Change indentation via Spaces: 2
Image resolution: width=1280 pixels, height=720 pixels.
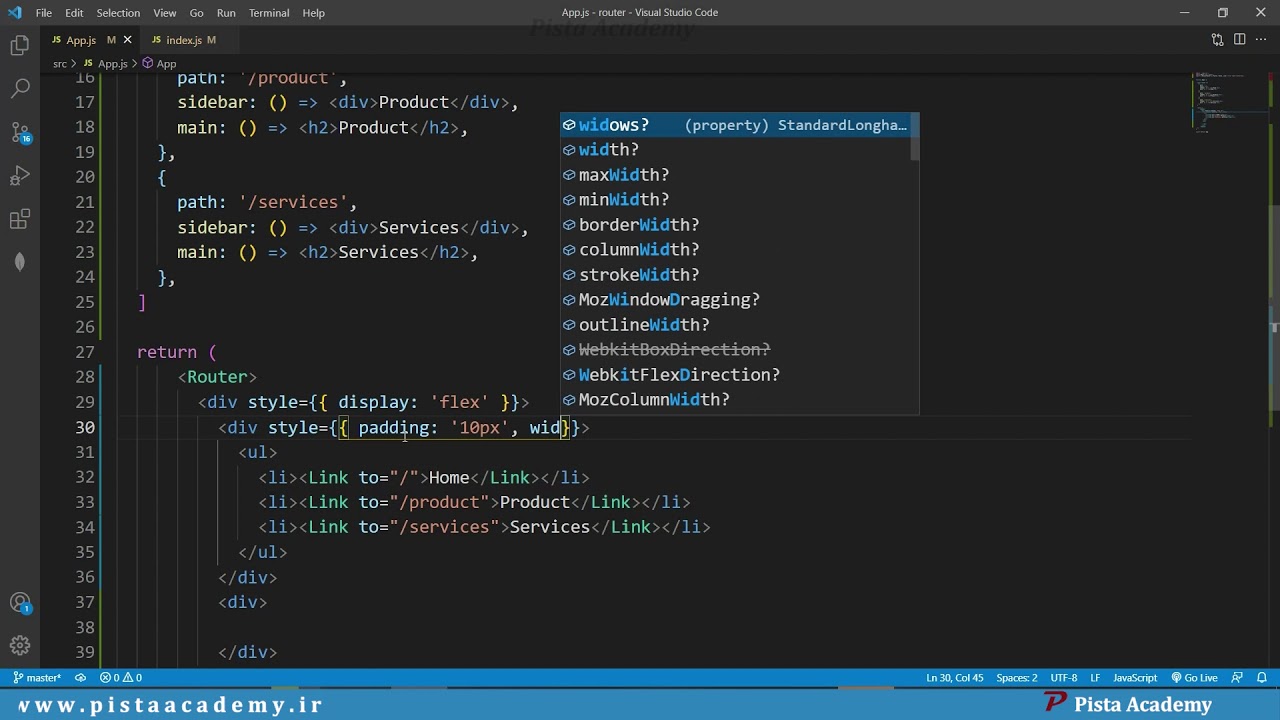coord(1016,678)
